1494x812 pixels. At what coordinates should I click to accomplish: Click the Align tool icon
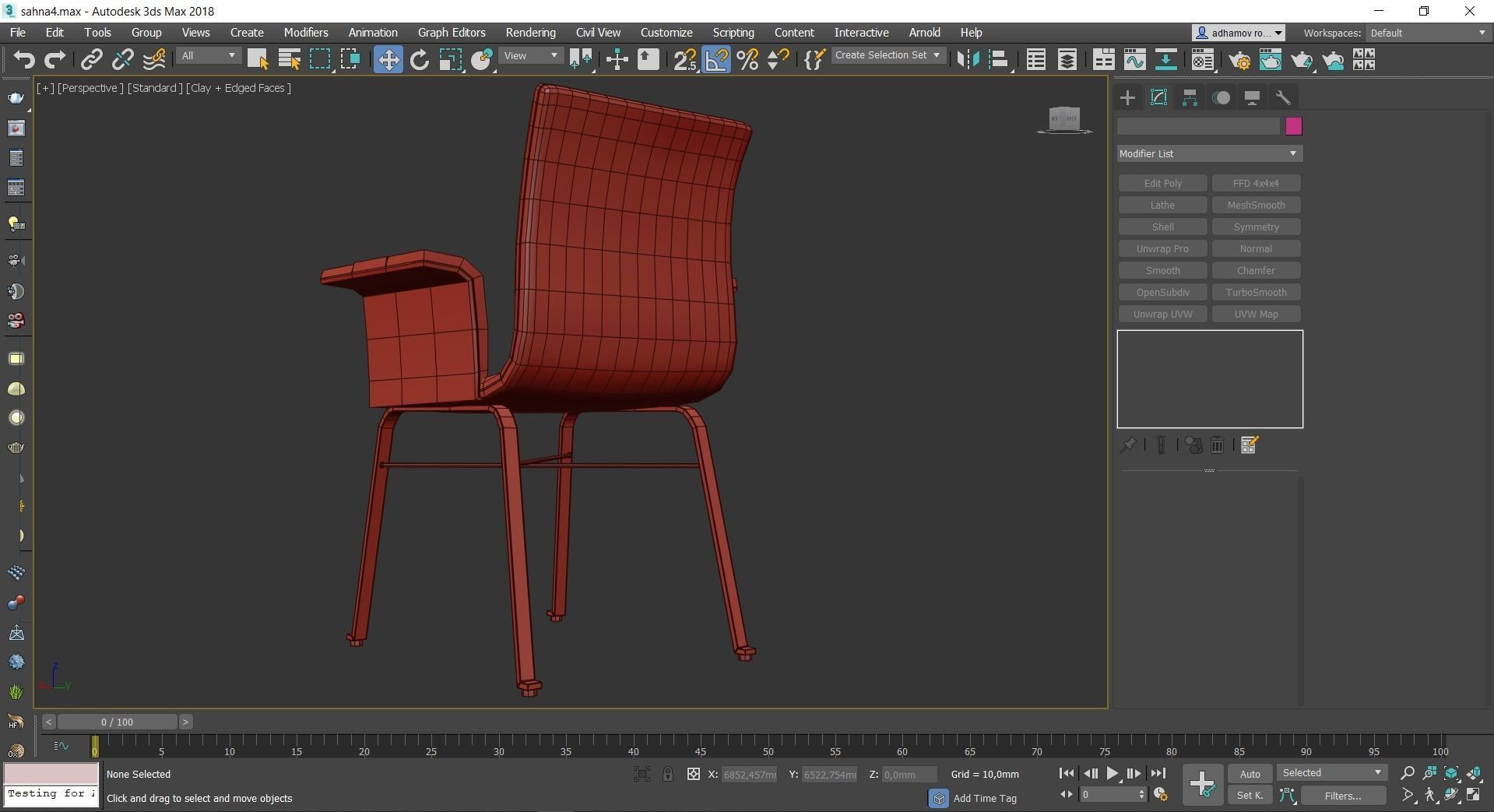click(999, 60)
